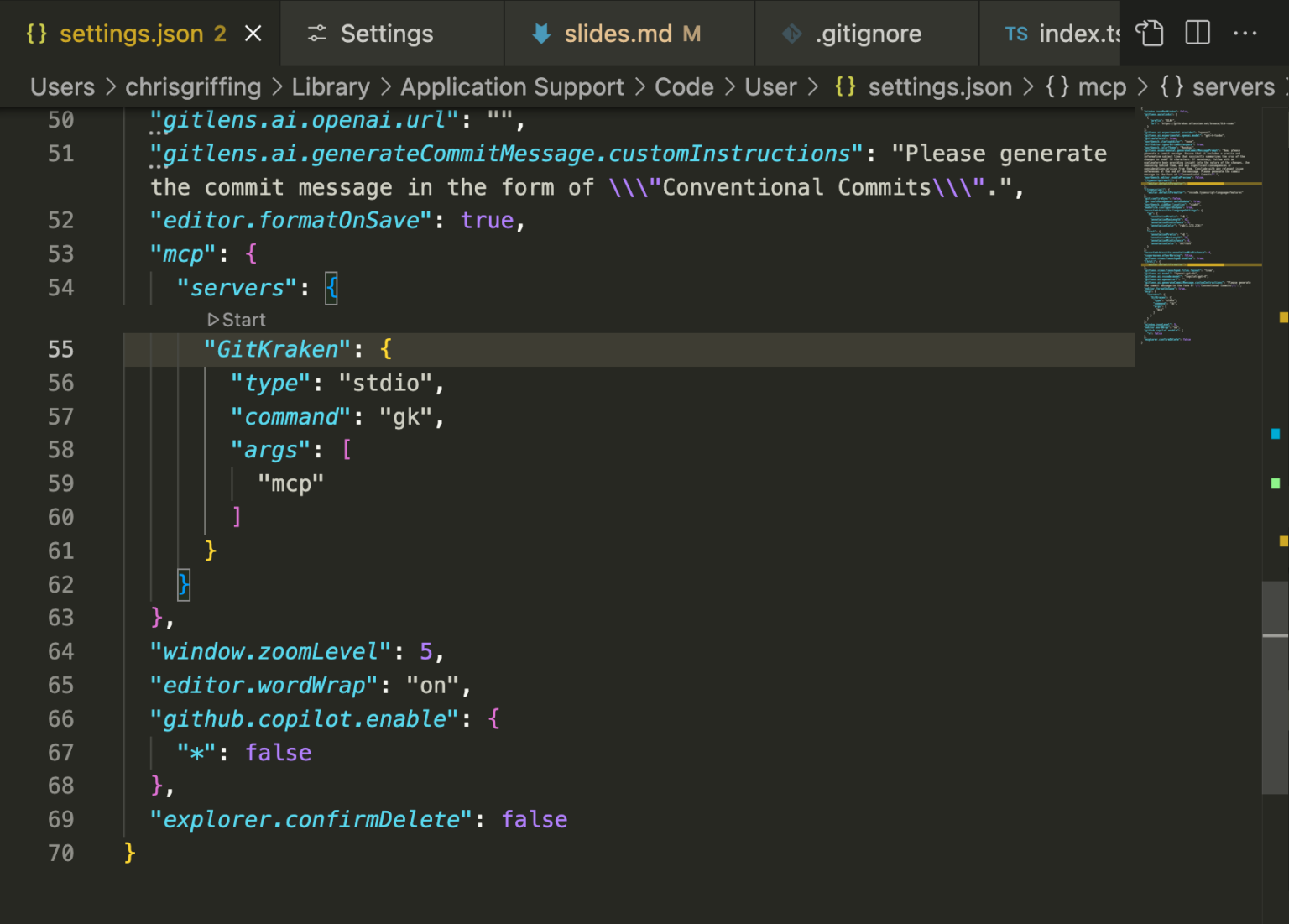This screenshot has height=924, width=1289.
Task: Click line number 55 in the gutter
Action: pos(60,349)
